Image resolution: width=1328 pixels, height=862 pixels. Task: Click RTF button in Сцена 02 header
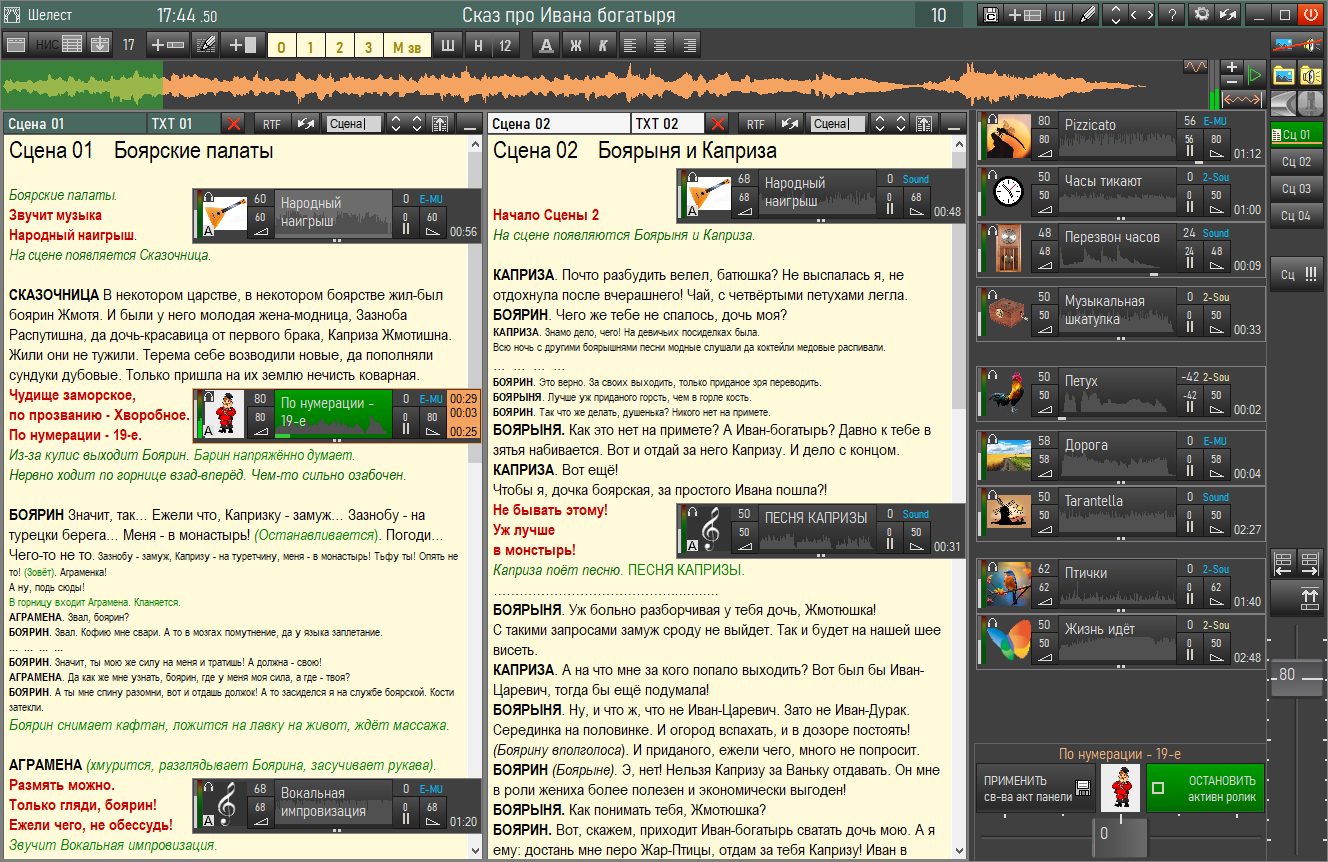coord(756,124)
